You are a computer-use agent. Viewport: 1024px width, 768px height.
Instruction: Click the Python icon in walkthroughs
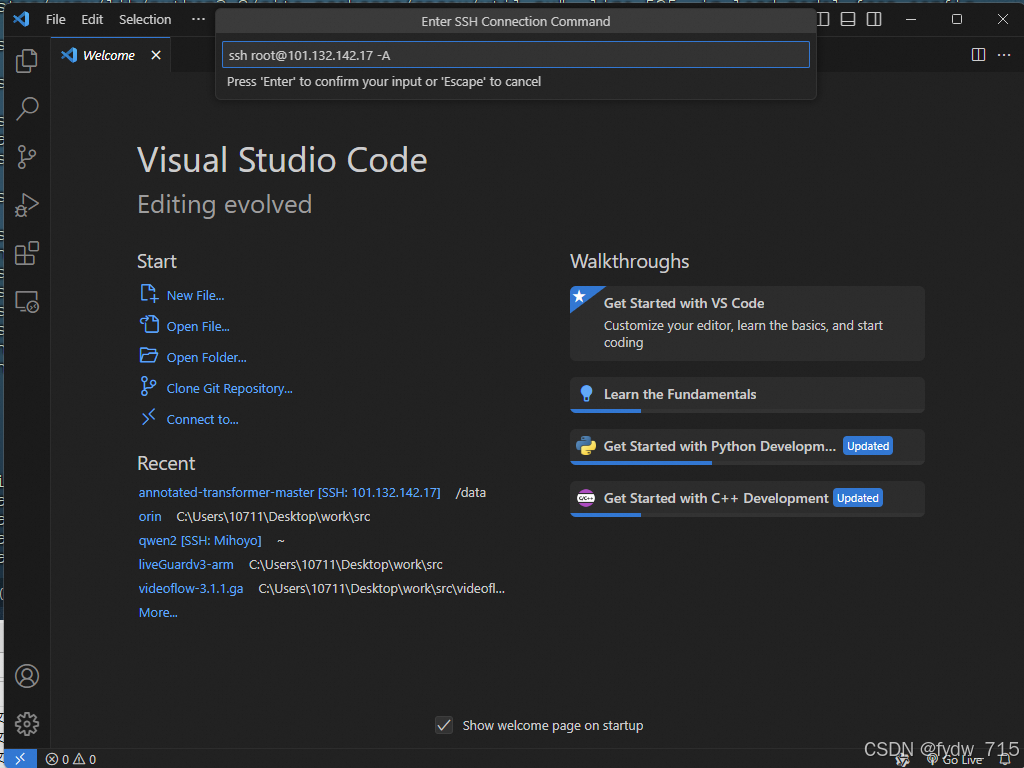click(x=586, y=446)
